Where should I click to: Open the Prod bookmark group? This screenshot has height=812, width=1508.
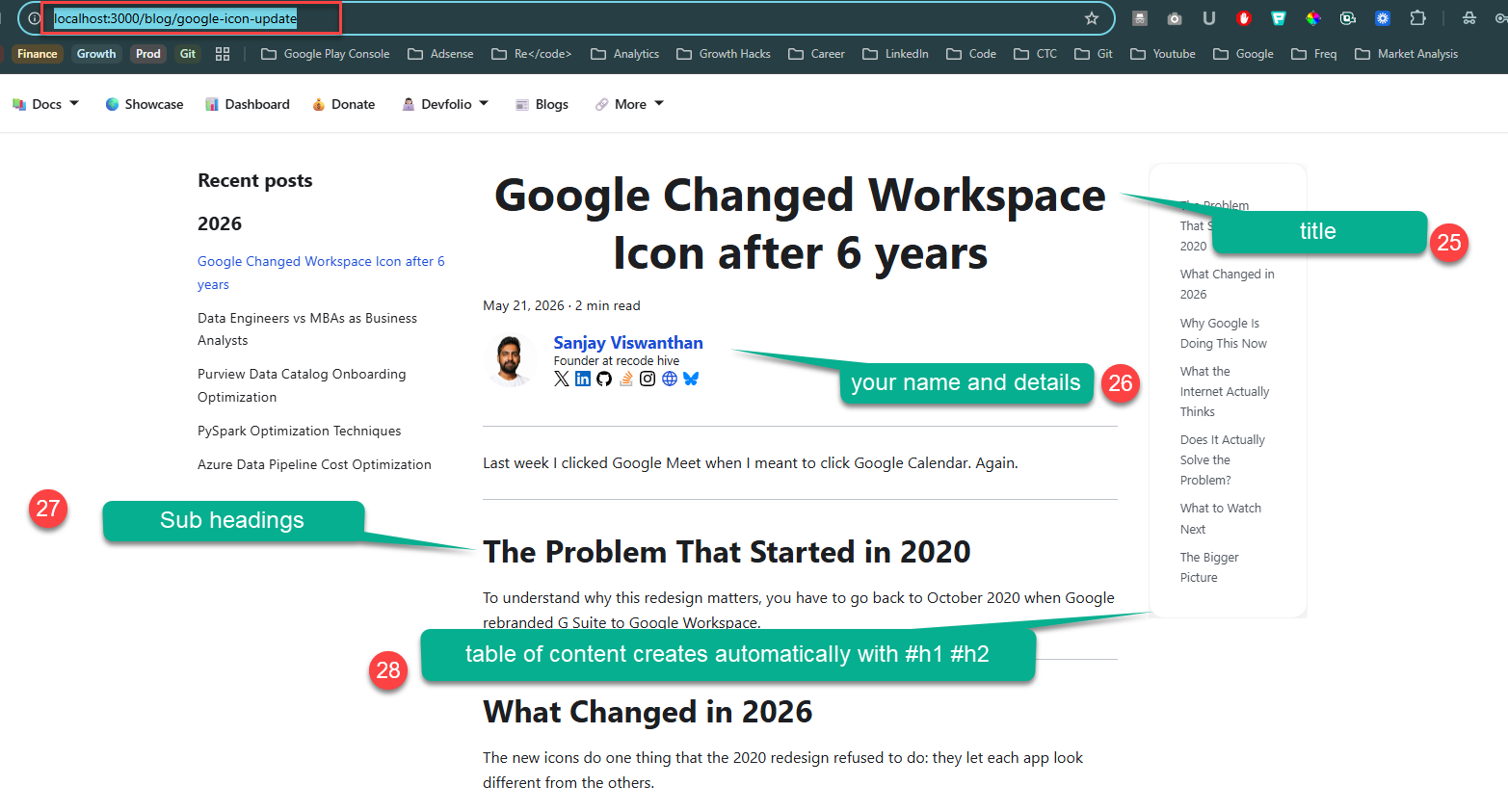(148, 54)
